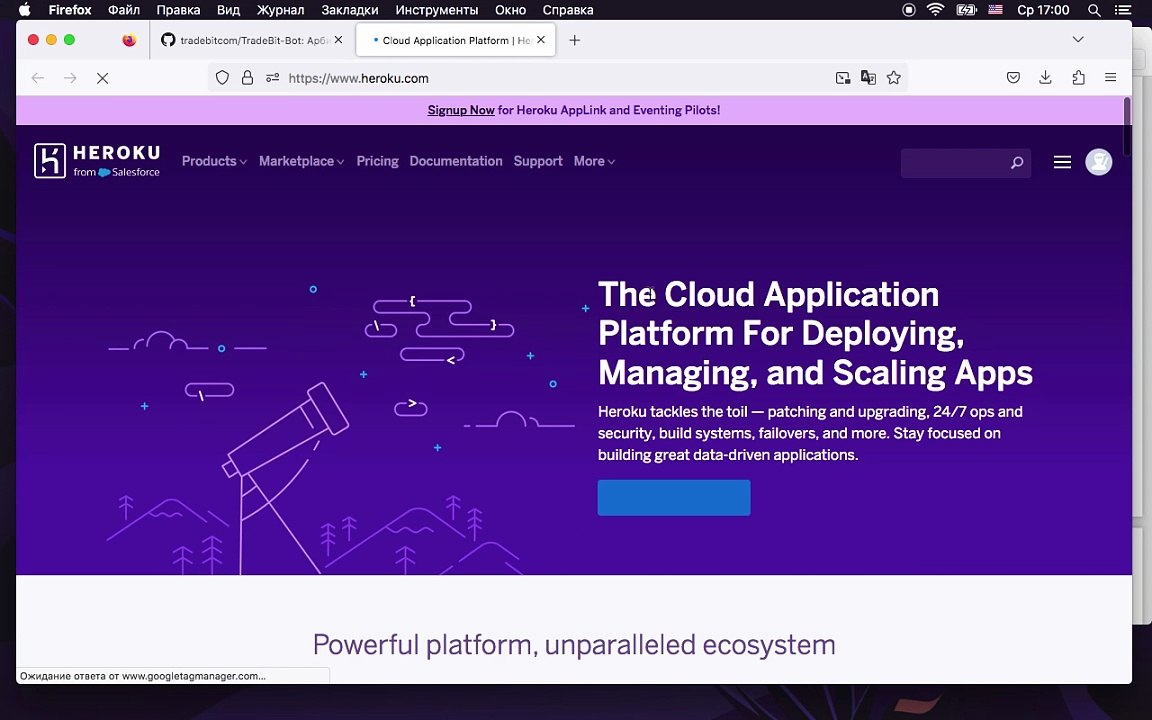
Task: Close the Cloud Application Platform tab
Action: pos(541,40)
